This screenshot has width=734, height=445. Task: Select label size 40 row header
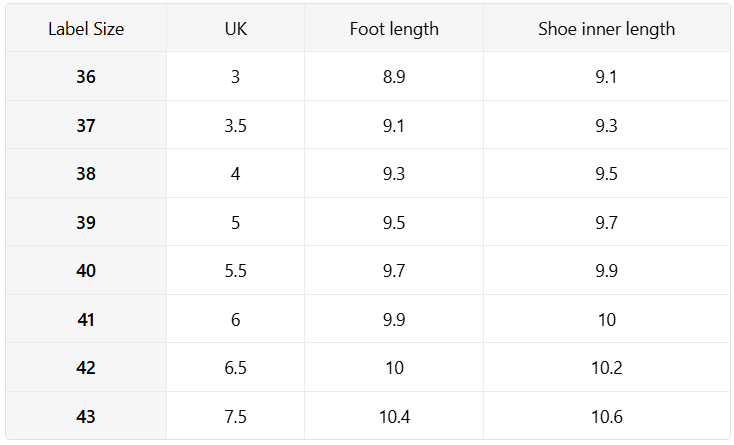86,271
